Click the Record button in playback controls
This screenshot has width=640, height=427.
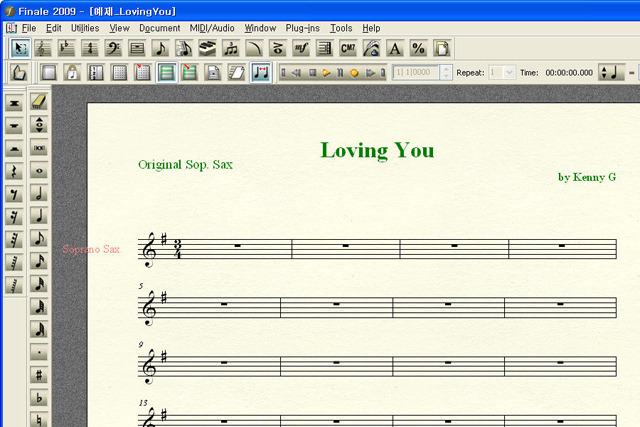point(354,73)
